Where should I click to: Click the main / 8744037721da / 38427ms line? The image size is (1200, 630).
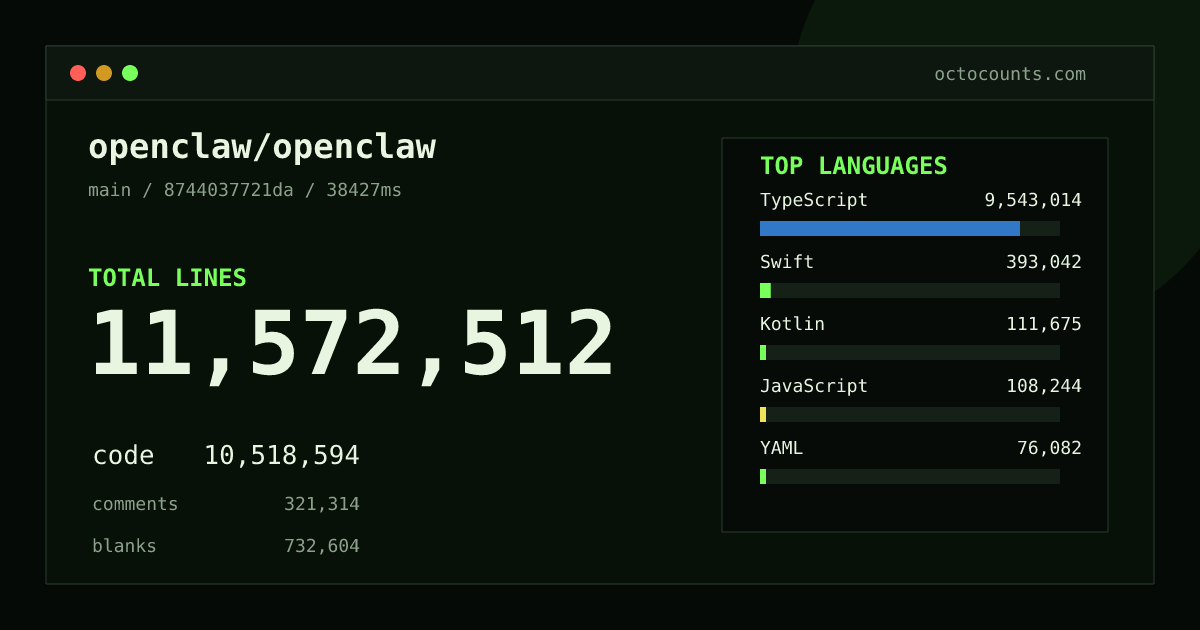click(x=245, y=190)
